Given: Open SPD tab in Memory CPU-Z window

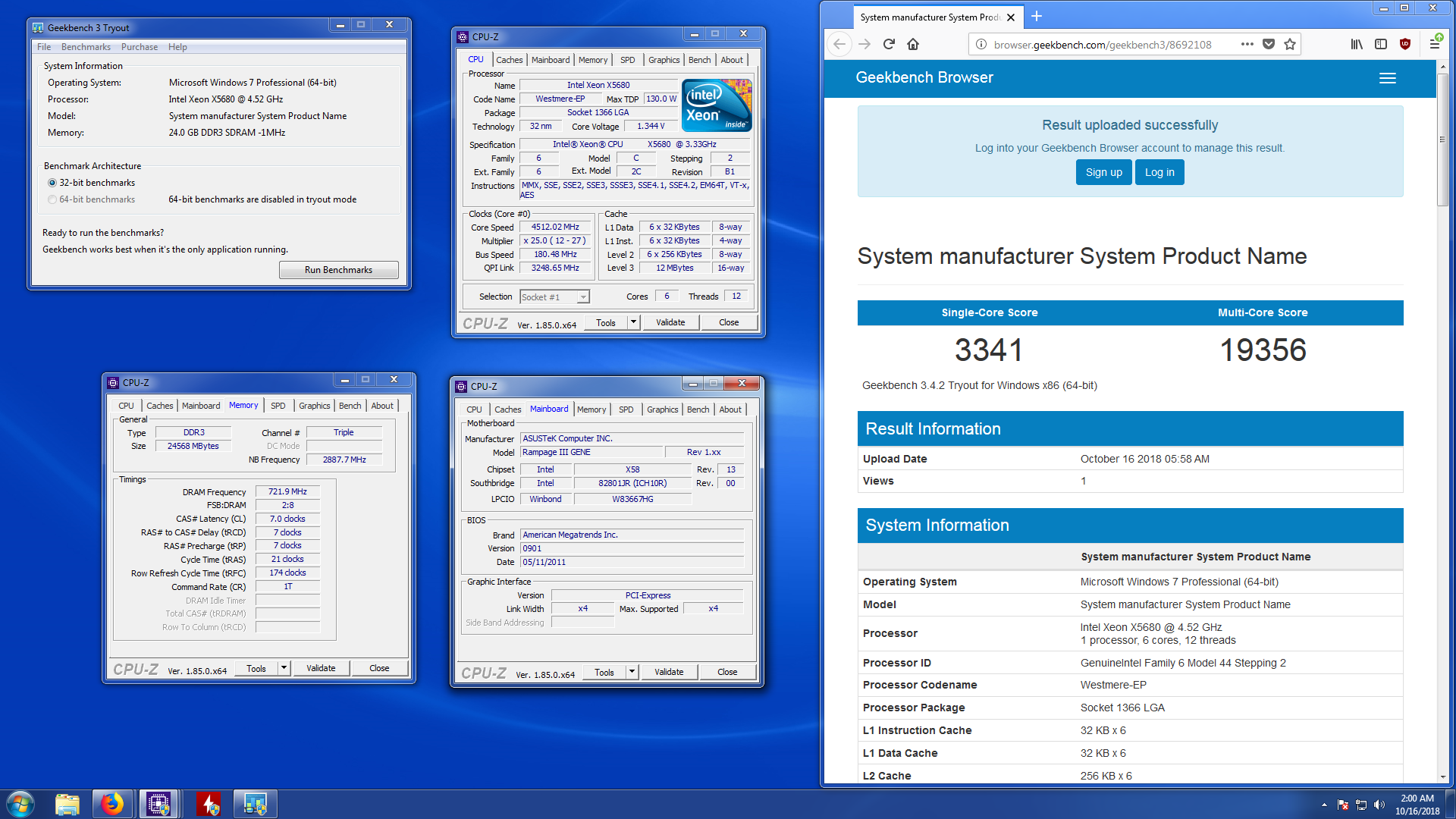Looking at the screenshot, I should (278, 406).
